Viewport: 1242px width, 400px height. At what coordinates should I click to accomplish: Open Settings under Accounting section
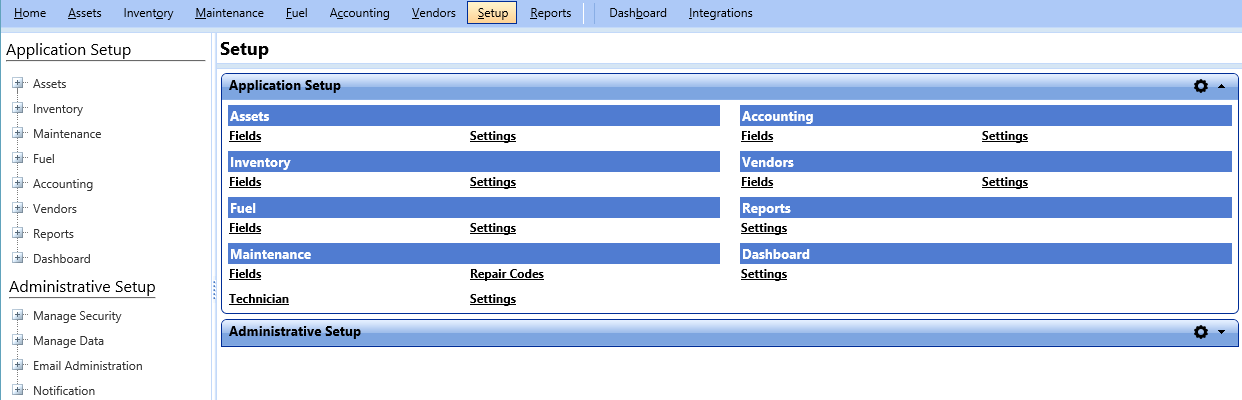coord(1005,136)
